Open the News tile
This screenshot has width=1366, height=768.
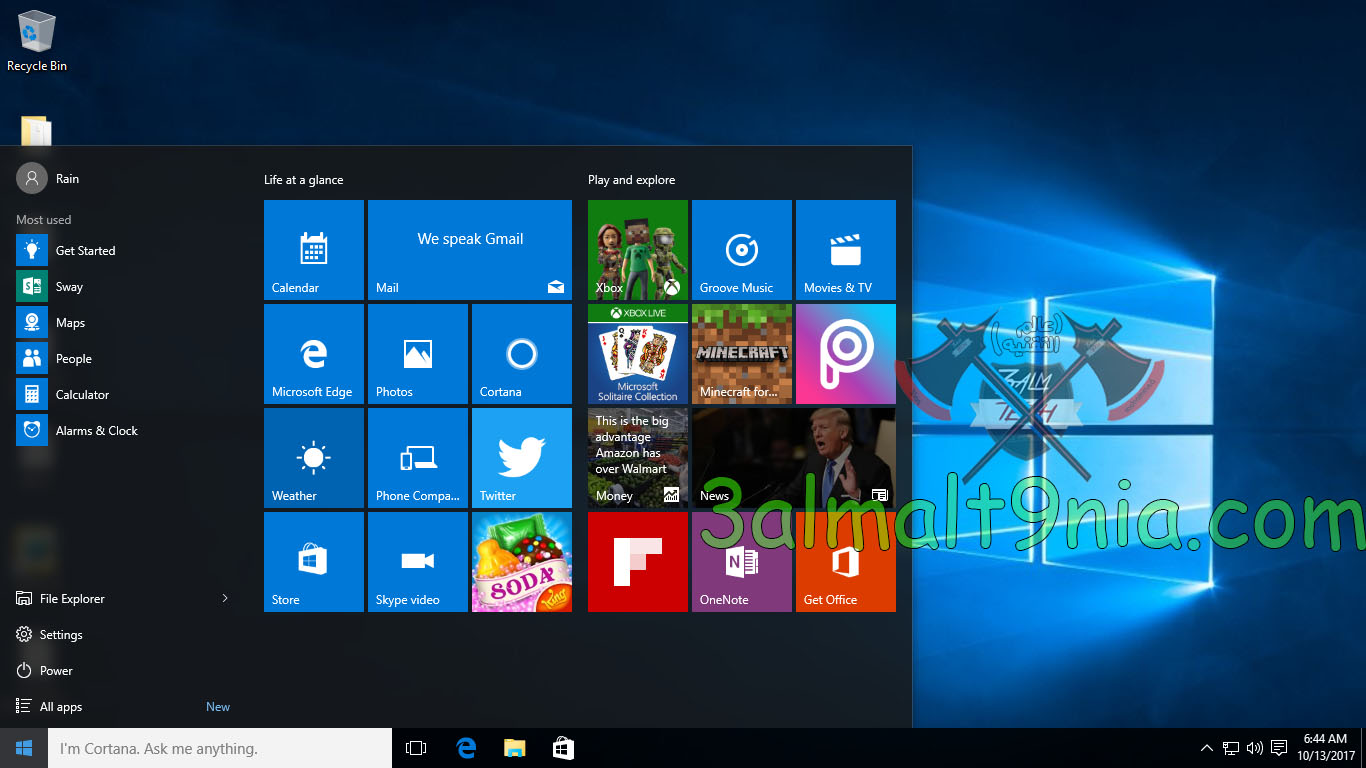click(x=794, y=458)
